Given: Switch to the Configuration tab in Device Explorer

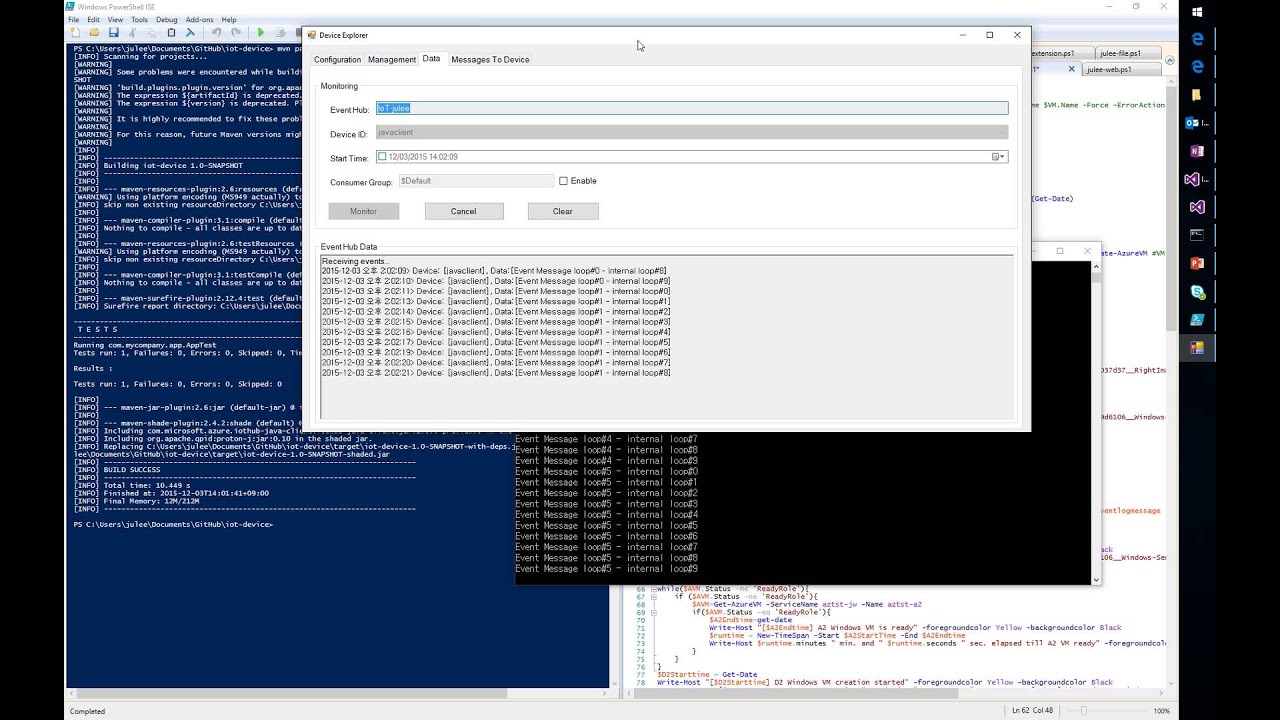Looking at the screenshot, I should coord(337,60).
